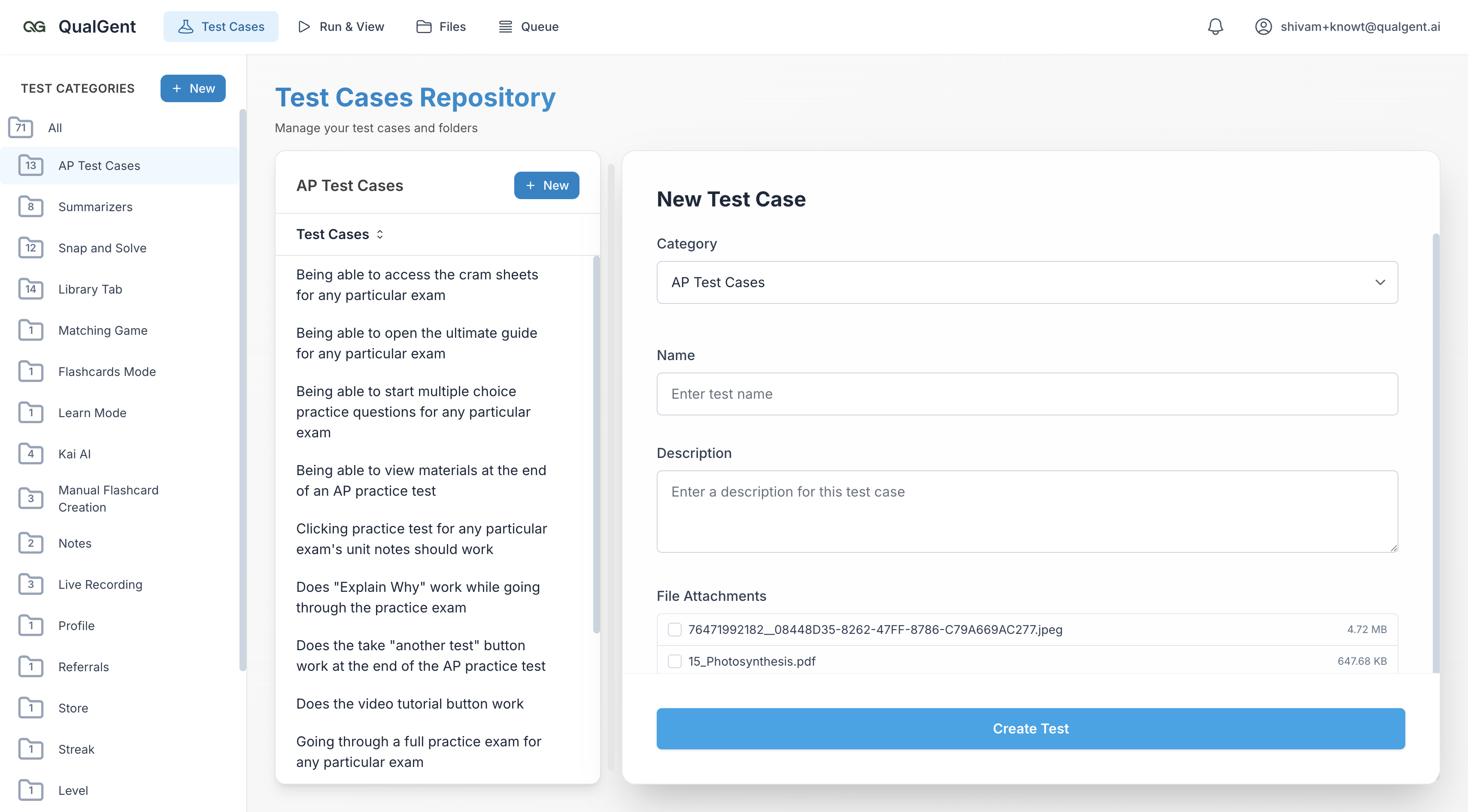Check the jpeg file attachment checkbox
This screenshot has width=1468, height=812.
pos(675,629)
